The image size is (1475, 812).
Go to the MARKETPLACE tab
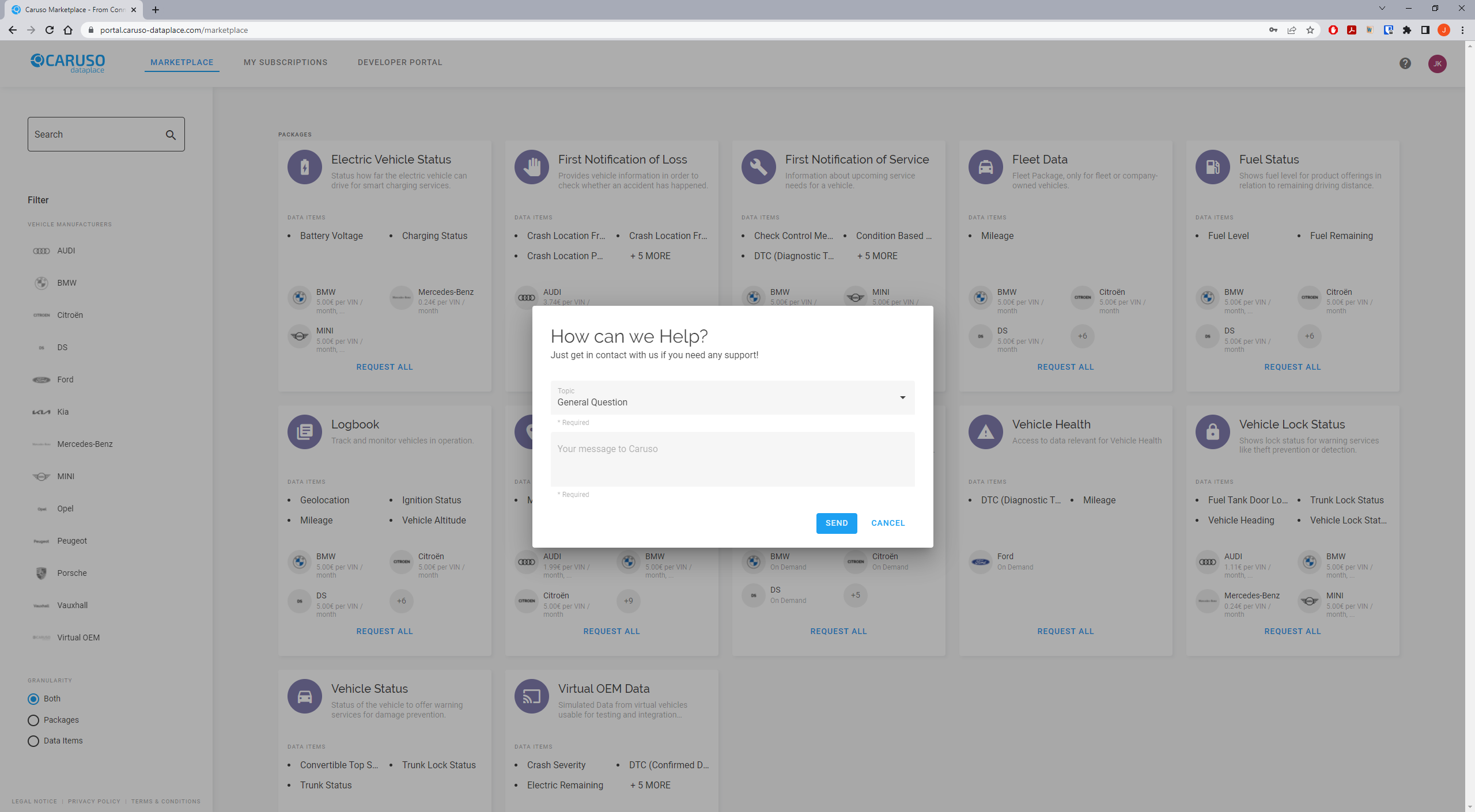pyautogui.click(x=181, y=62)
